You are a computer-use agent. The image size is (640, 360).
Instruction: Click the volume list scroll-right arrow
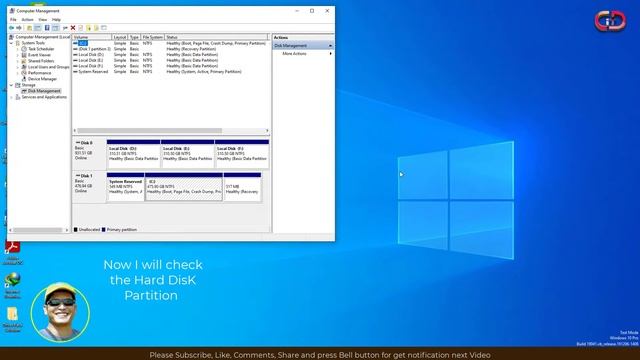coord(267,131)
